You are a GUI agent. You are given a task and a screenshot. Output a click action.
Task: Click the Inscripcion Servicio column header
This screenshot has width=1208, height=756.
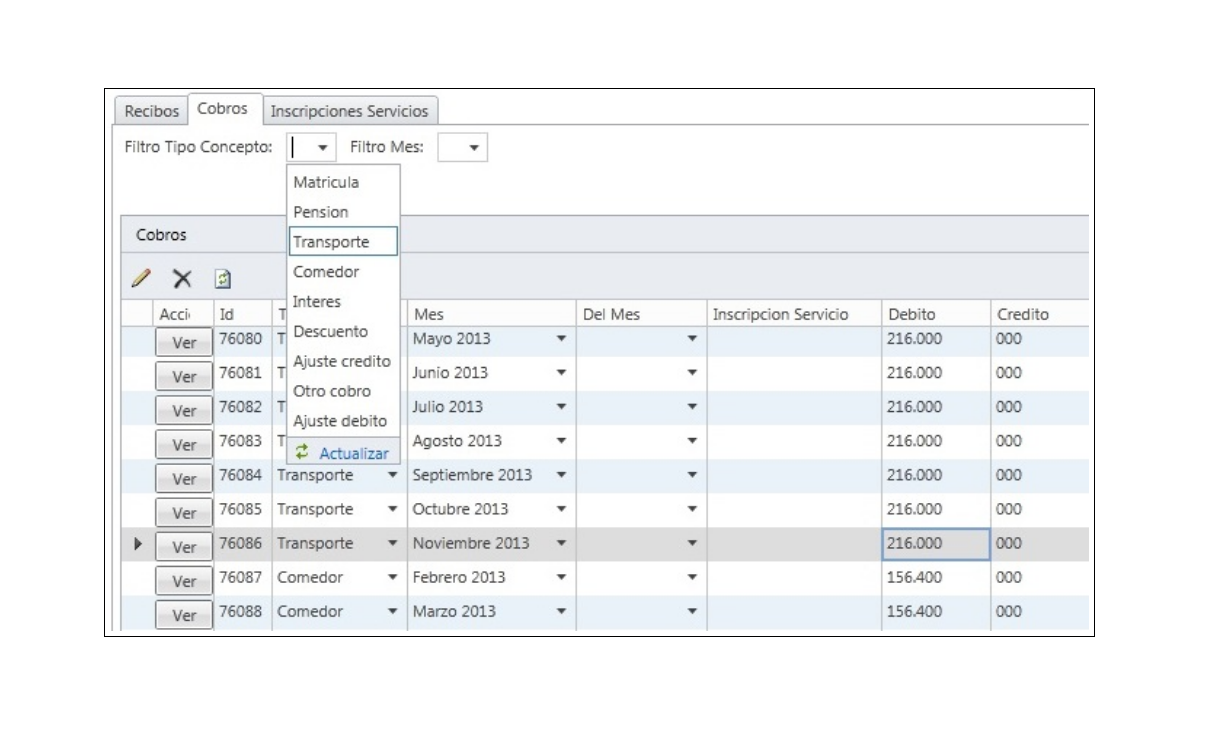[x=793, y=314]
